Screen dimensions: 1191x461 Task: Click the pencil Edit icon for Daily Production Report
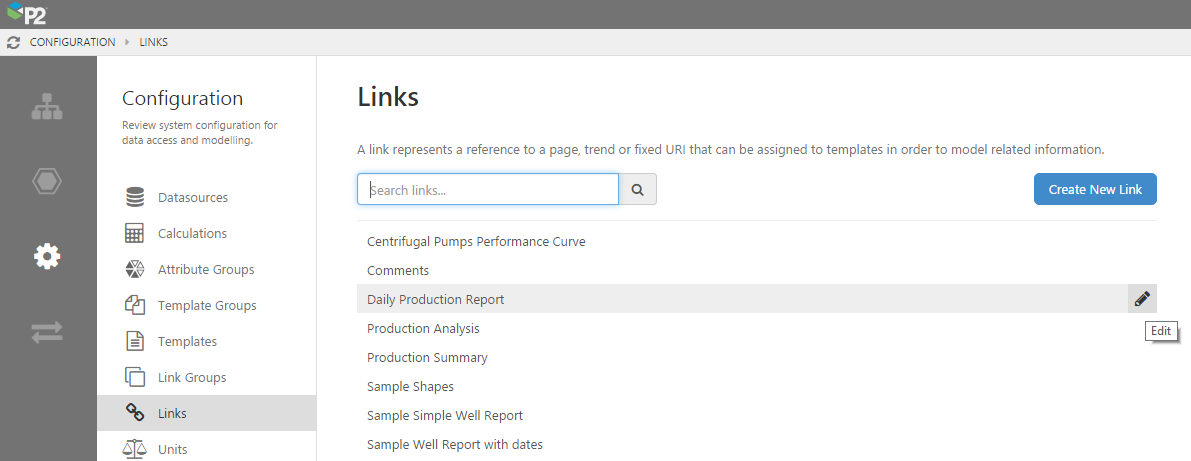pyautogui.click(x=1141, y=299)
